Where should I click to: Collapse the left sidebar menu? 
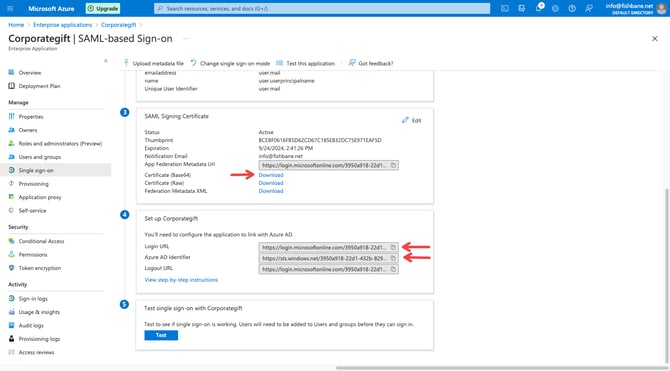106,61
